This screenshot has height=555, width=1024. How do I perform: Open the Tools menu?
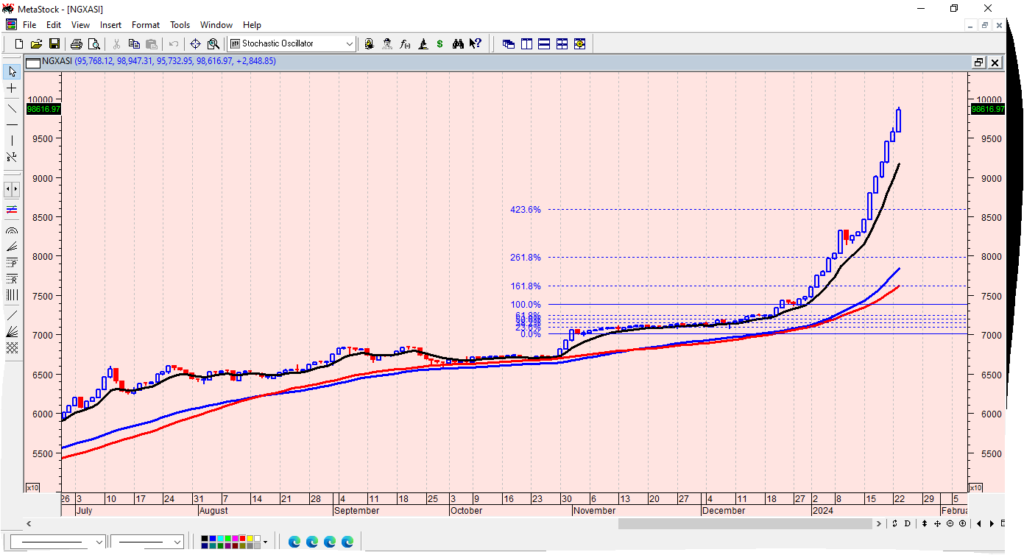[180, 24]
